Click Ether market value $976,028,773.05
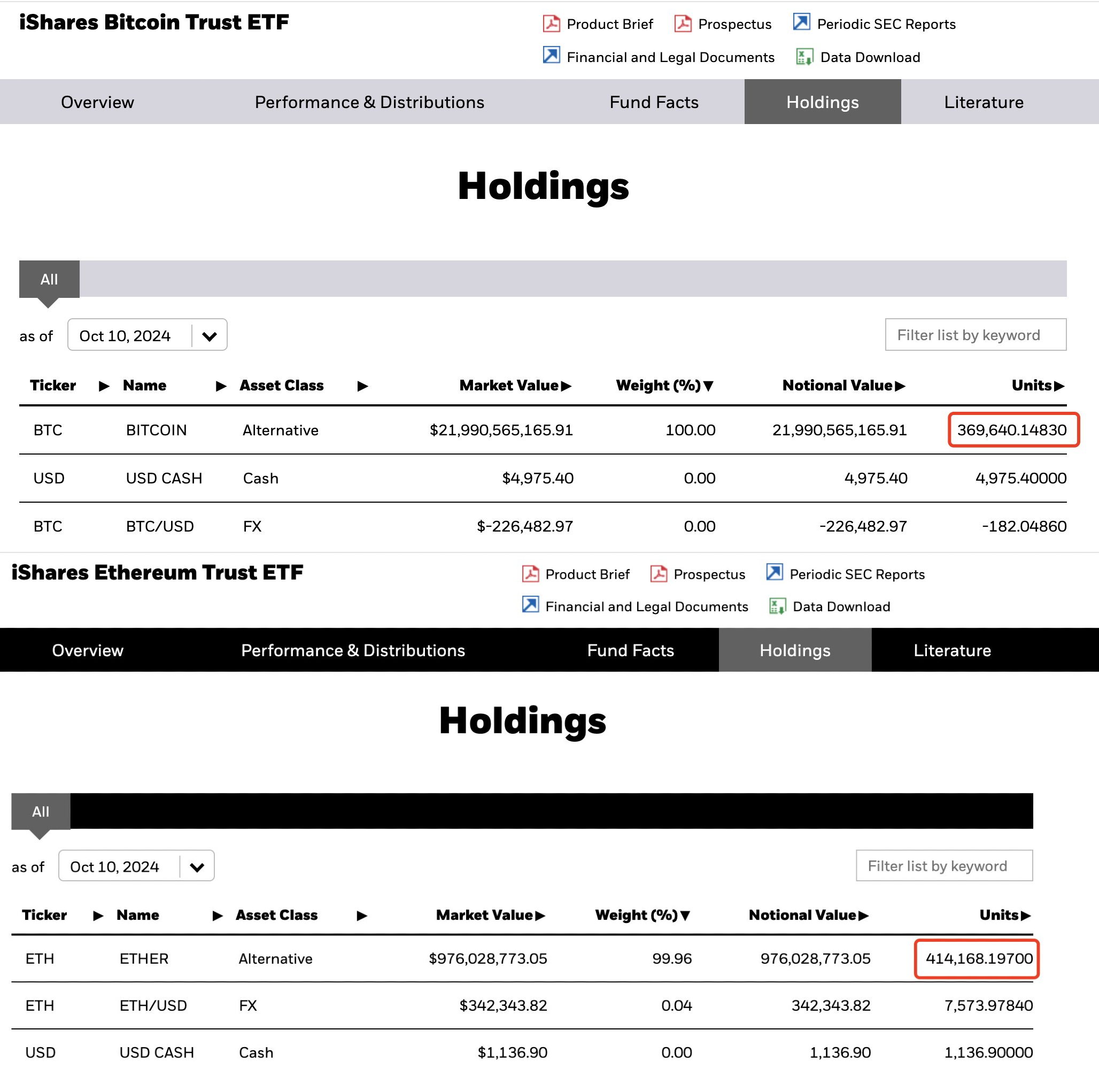This screenshot has height=1092, width=1099. 488,958
